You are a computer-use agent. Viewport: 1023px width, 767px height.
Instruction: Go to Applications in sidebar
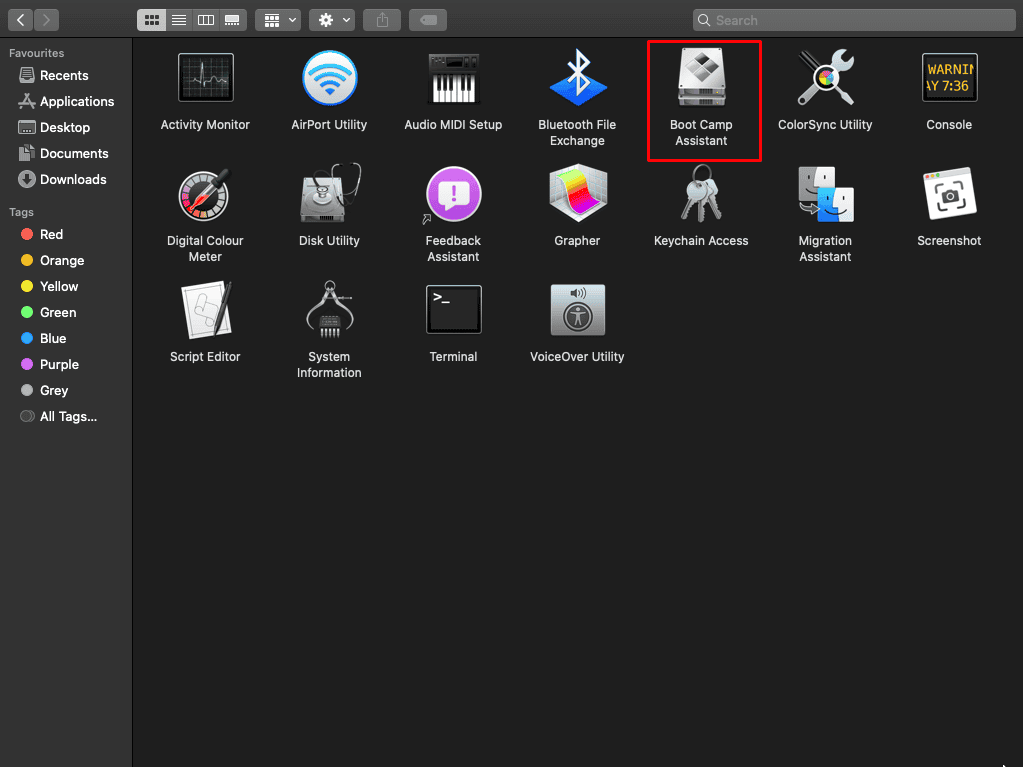pos(76,102)
